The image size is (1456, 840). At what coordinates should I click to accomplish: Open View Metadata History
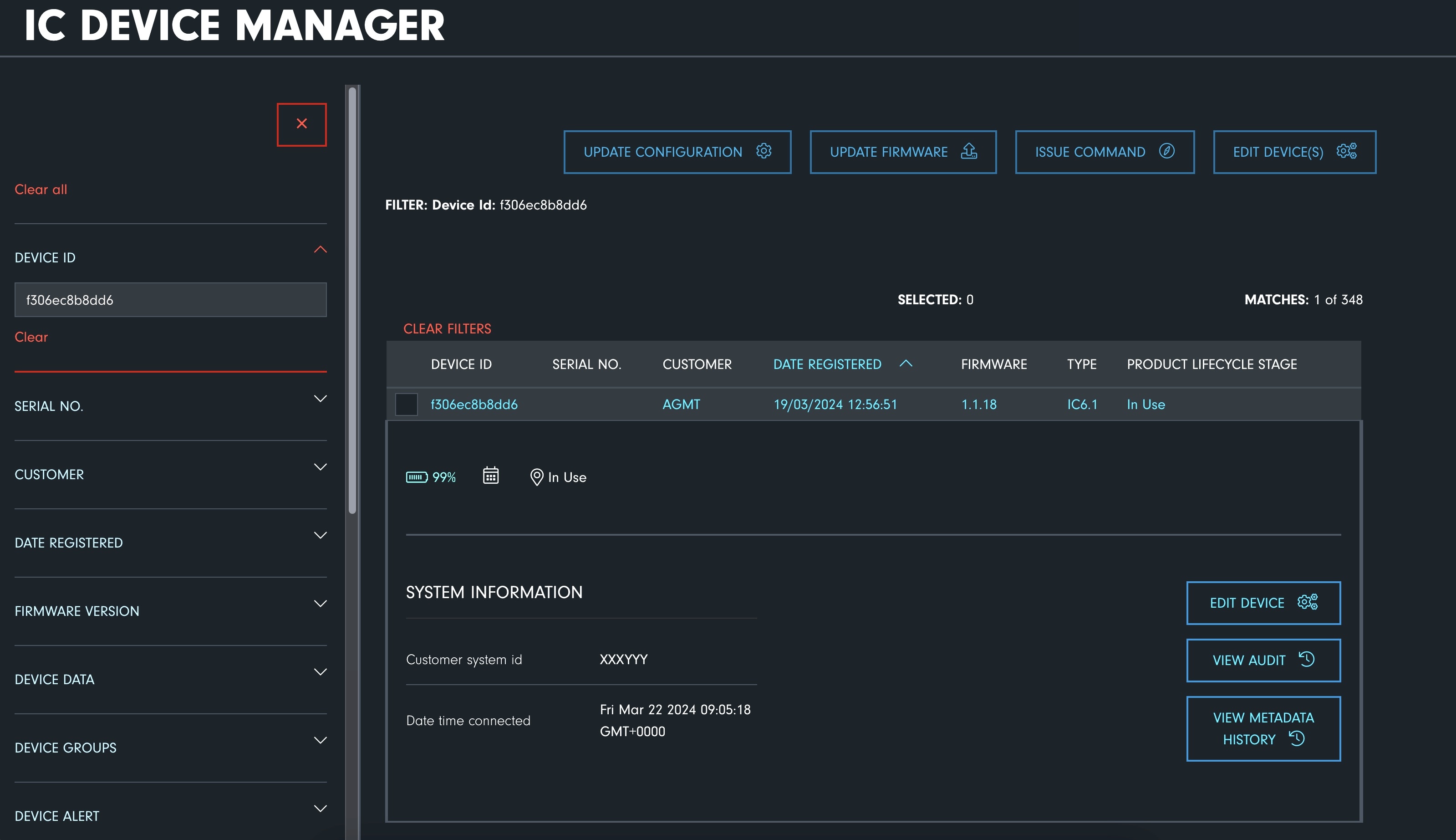click(1263, 729)
